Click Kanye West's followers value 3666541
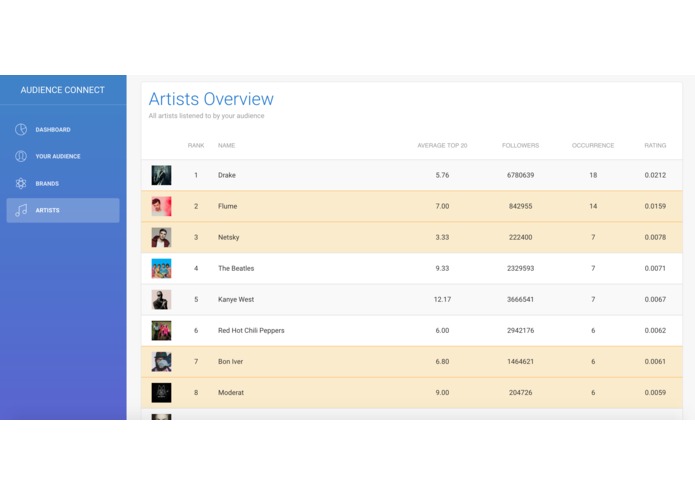The width and height of the screenshot is (695, 494). (x=520, y=300)
